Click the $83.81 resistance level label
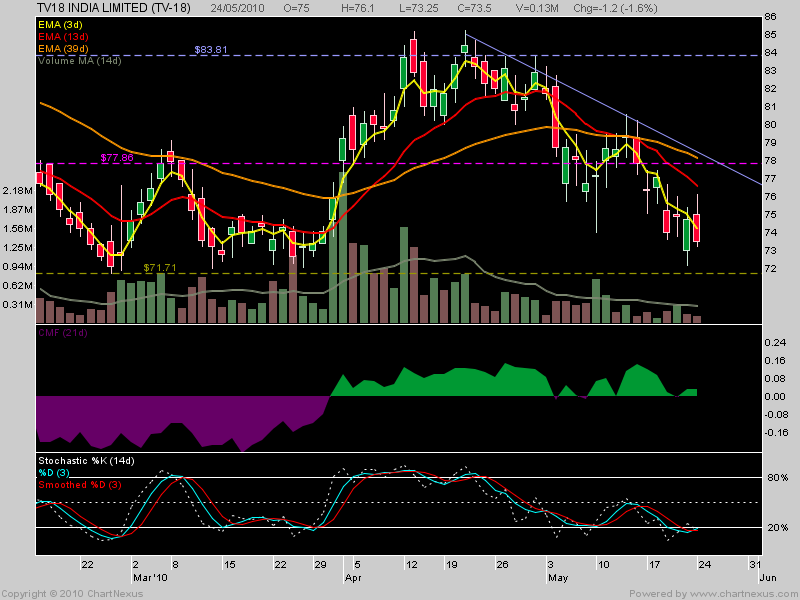This screenshot has width=800, height=600. 211,49
